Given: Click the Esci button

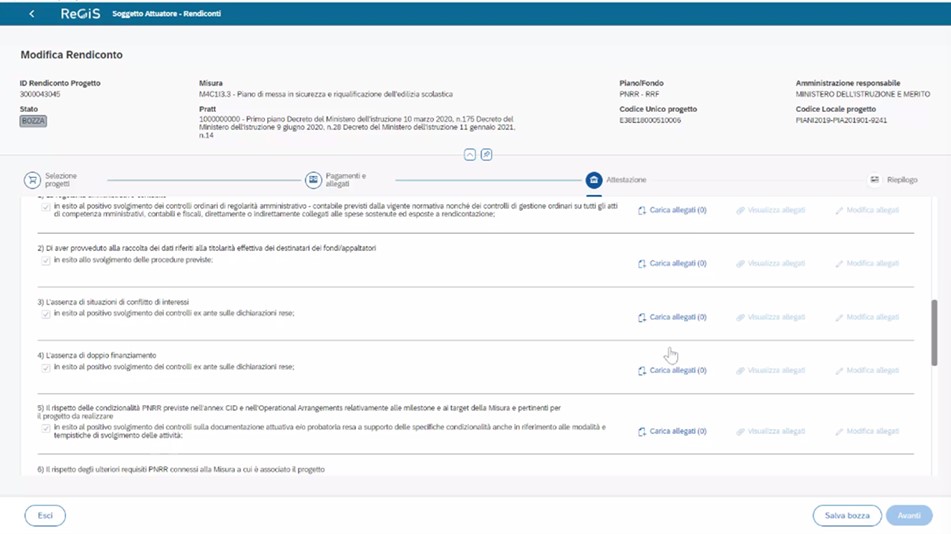Looking at the screenshot, I should [45, 515].
